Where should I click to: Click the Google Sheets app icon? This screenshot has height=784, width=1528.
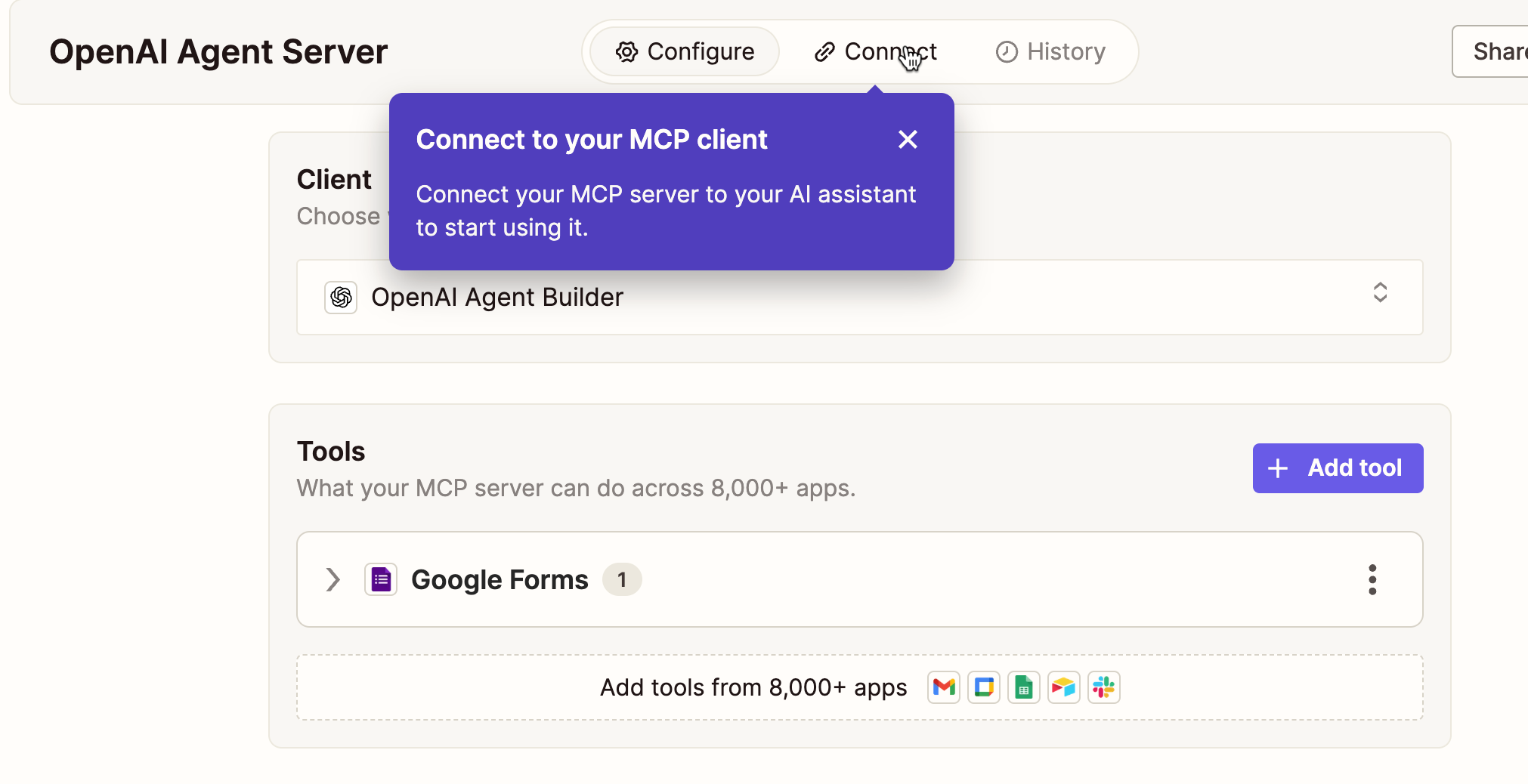coord(1024,687)
